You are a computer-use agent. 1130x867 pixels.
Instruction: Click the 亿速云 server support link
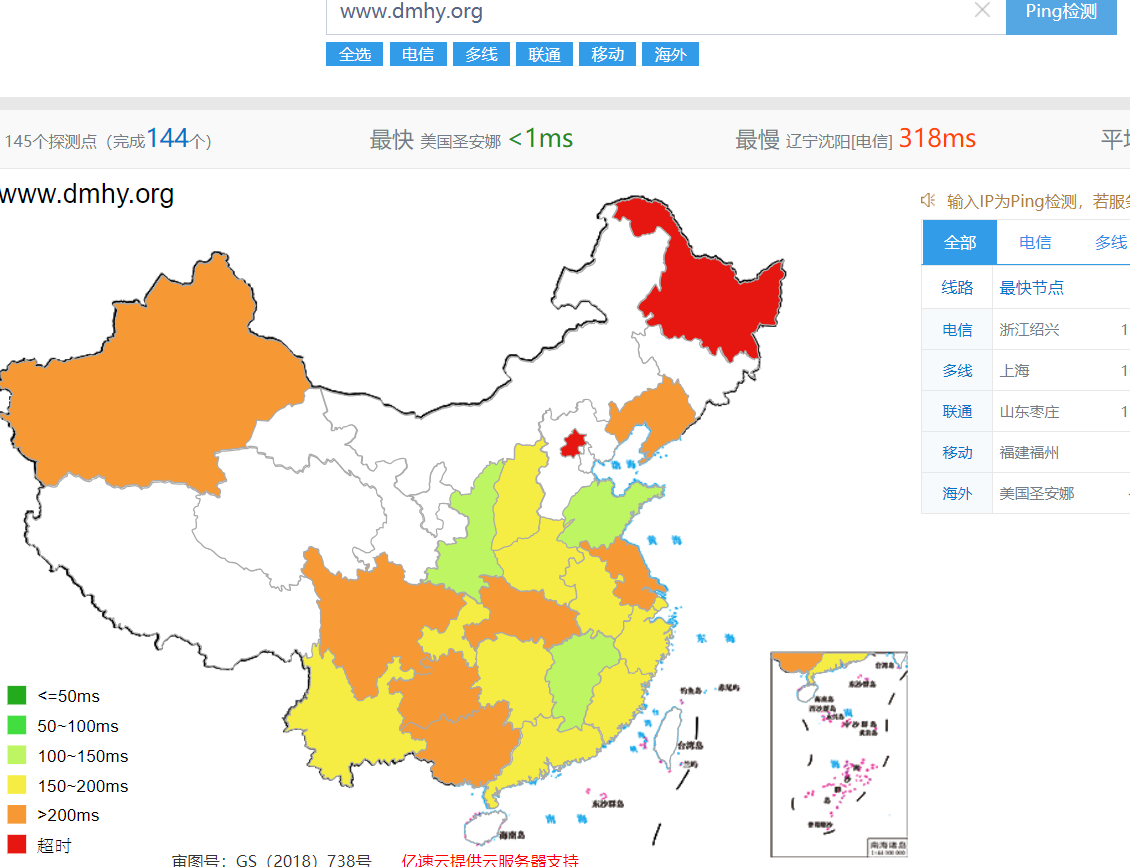490,860
